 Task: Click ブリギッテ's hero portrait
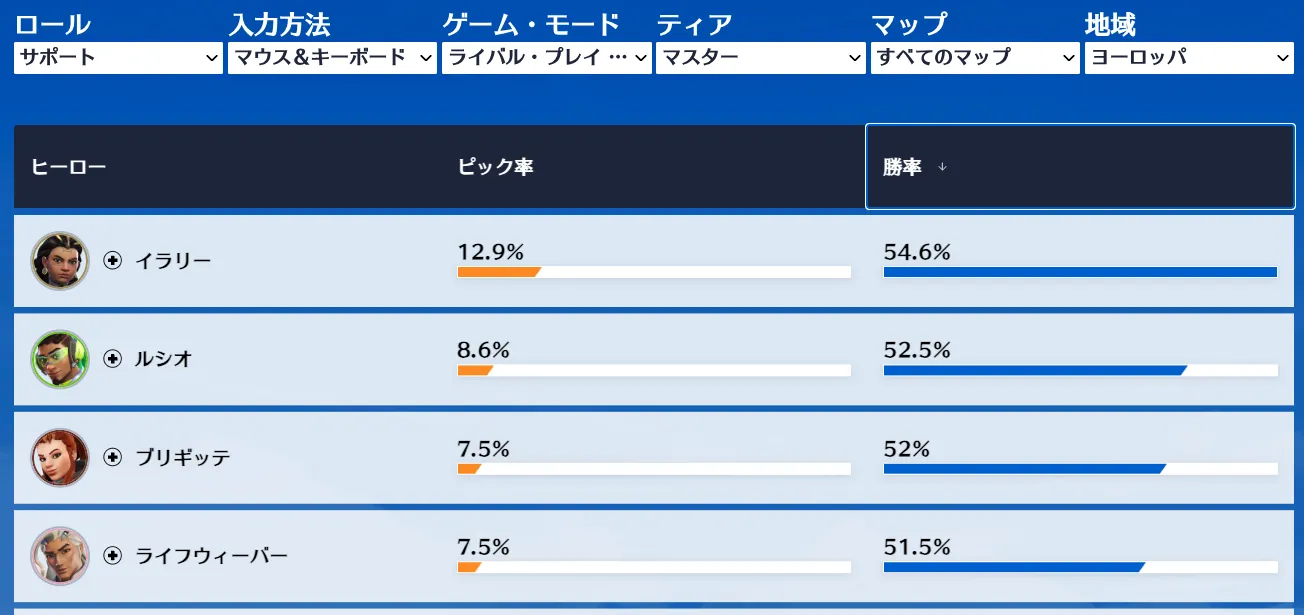click(x=60, y=457)
